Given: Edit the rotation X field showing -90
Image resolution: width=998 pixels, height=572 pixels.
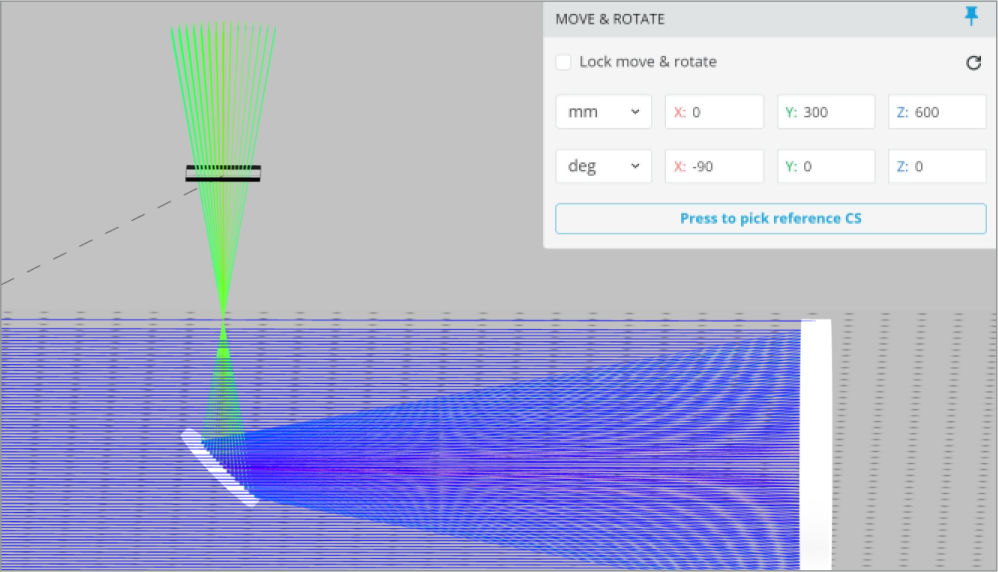Looking at the screenshot, I should [714, 166].
